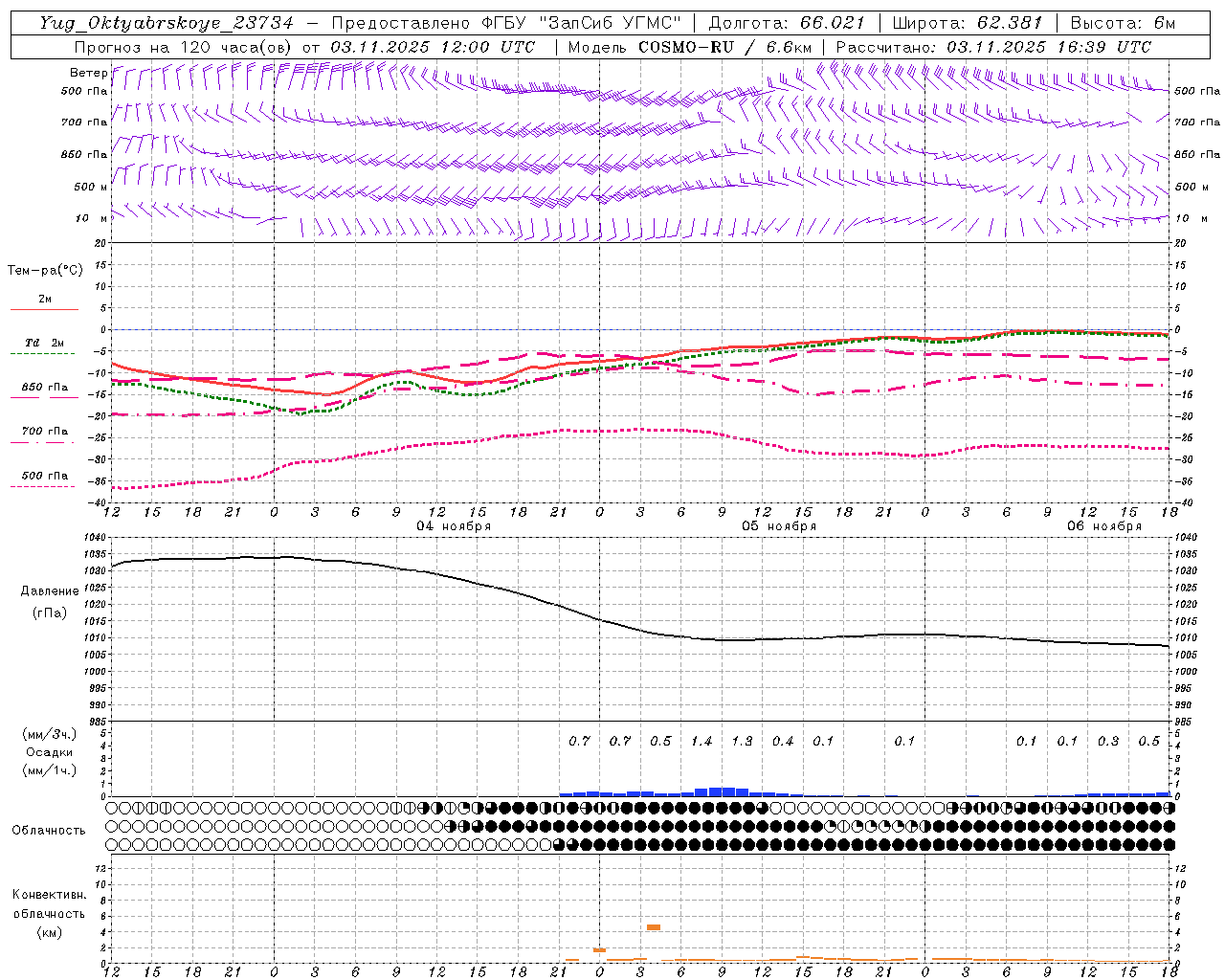
Task: Click the 2м temperature legend entry
Action: [x=45, y=300]
